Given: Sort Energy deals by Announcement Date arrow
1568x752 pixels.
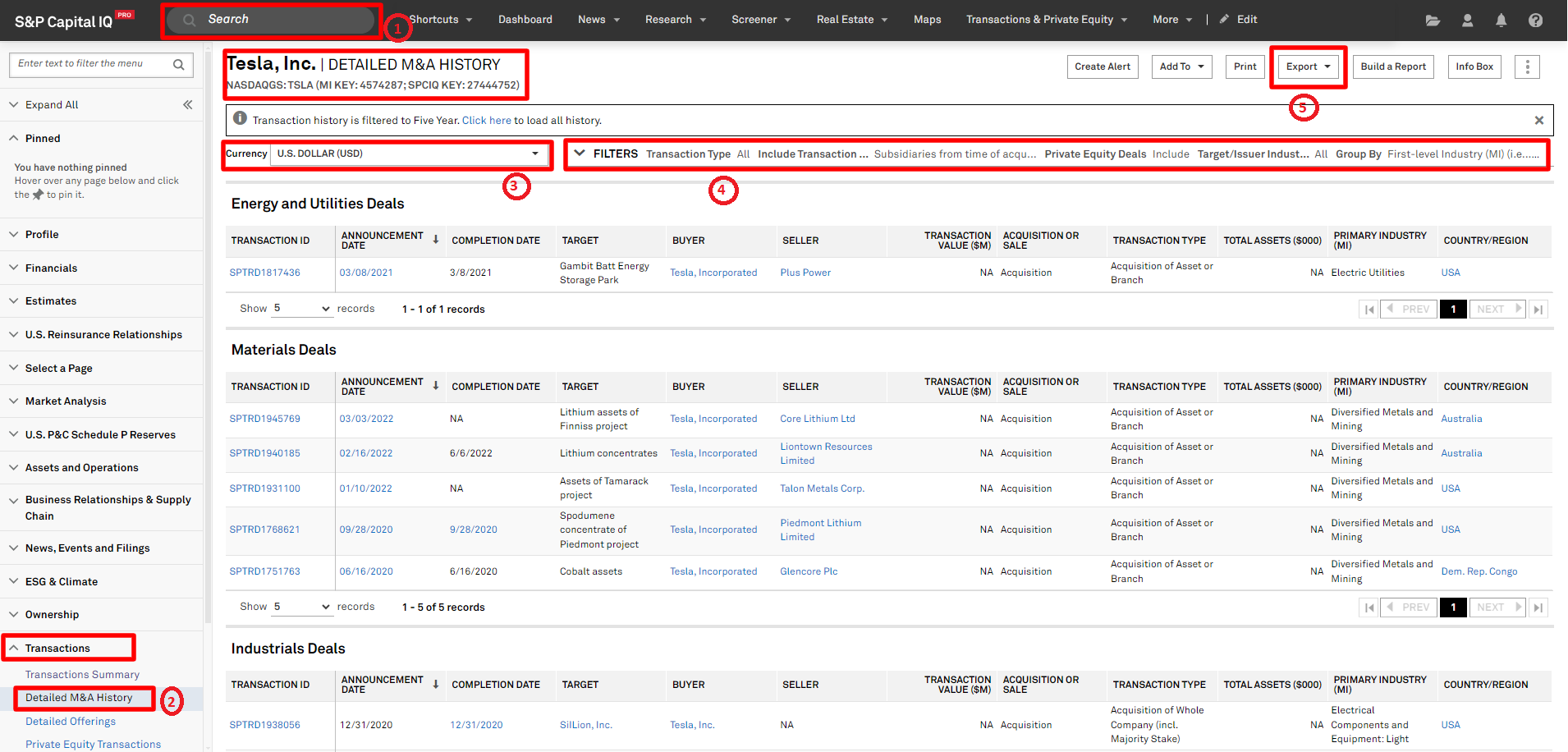Looking at the screenshot, I should (x=436, y=240).
